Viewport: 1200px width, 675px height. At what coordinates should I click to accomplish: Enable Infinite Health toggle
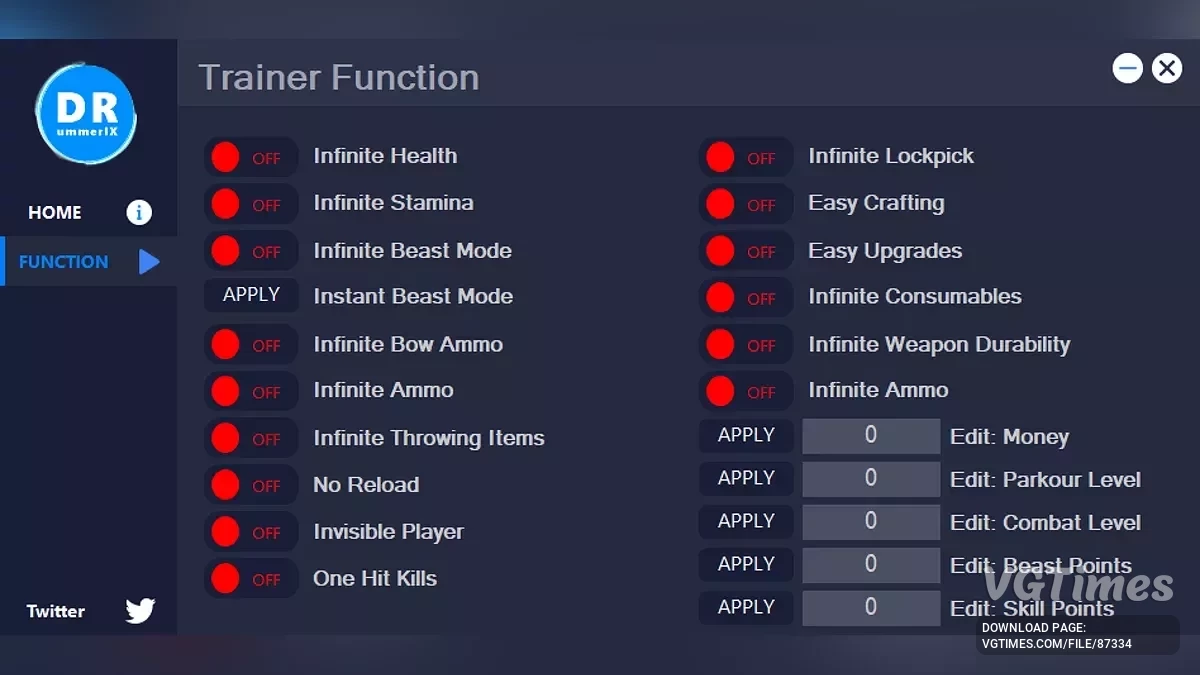coord(250,157)
